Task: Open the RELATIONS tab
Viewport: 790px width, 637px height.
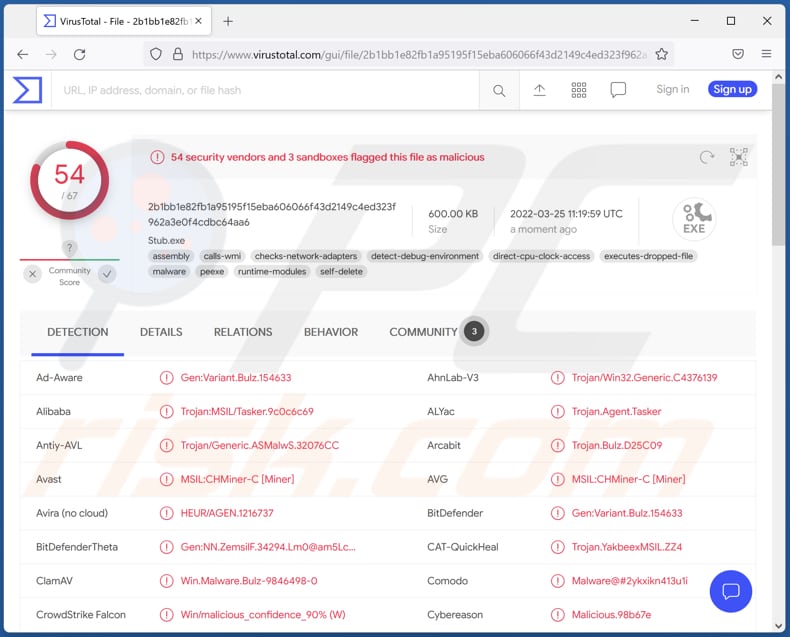Action: click(243, 332)
